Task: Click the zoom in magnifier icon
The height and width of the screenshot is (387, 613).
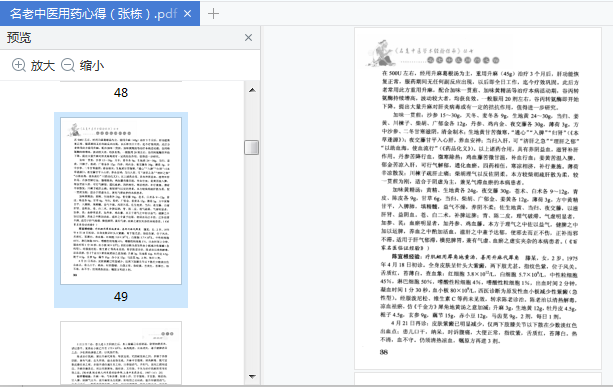Action: (x=19, y=65)
